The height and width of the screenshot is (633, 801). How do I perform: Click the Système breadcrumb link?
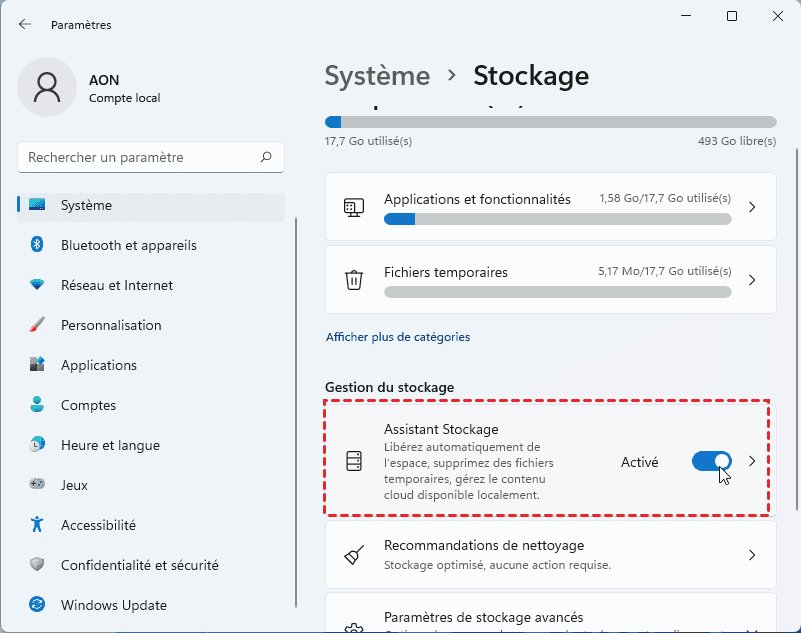pyautogui.click(x=377, y=75)
